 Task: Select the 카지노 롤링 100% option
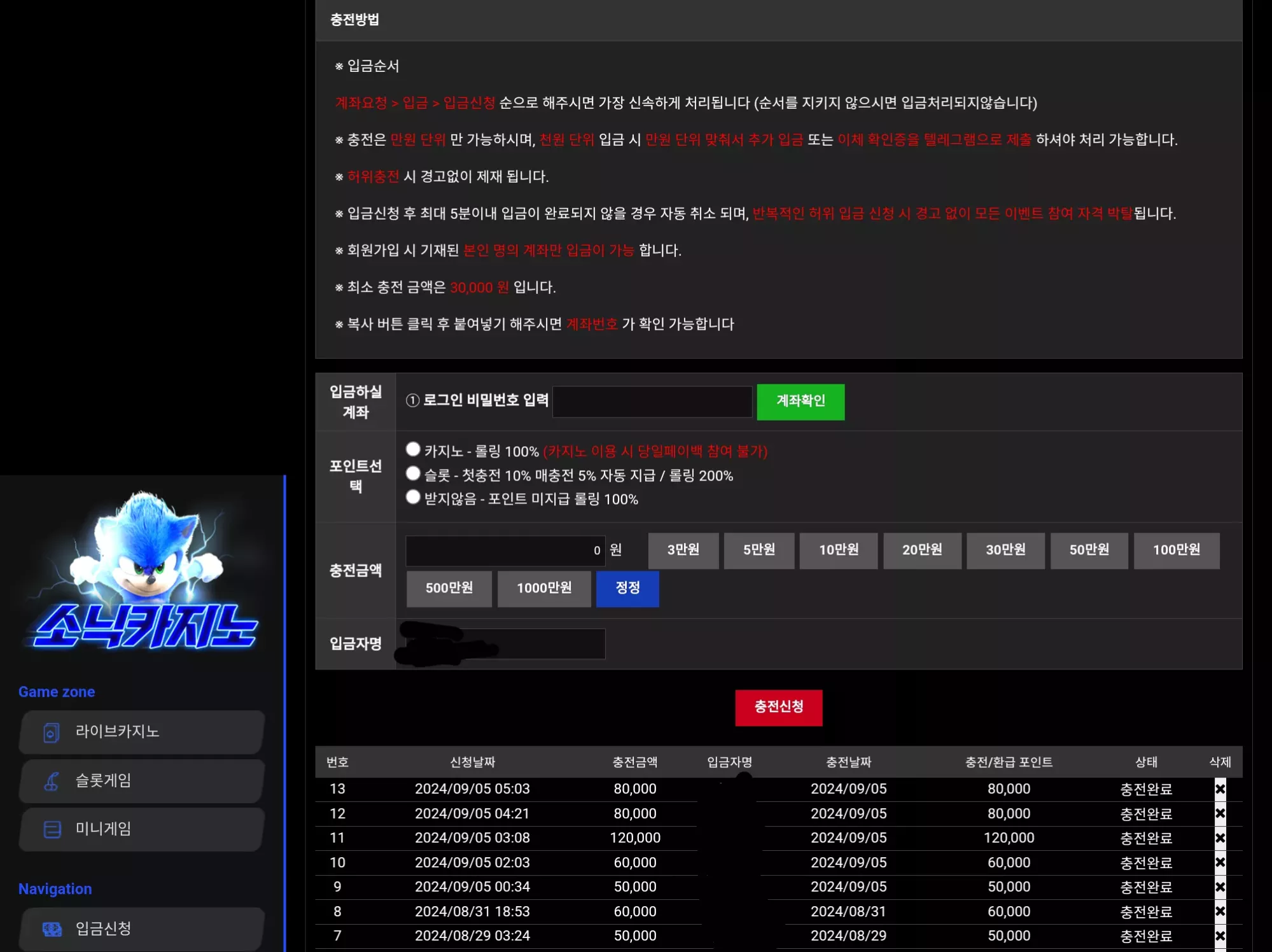[x=413, y=449]
